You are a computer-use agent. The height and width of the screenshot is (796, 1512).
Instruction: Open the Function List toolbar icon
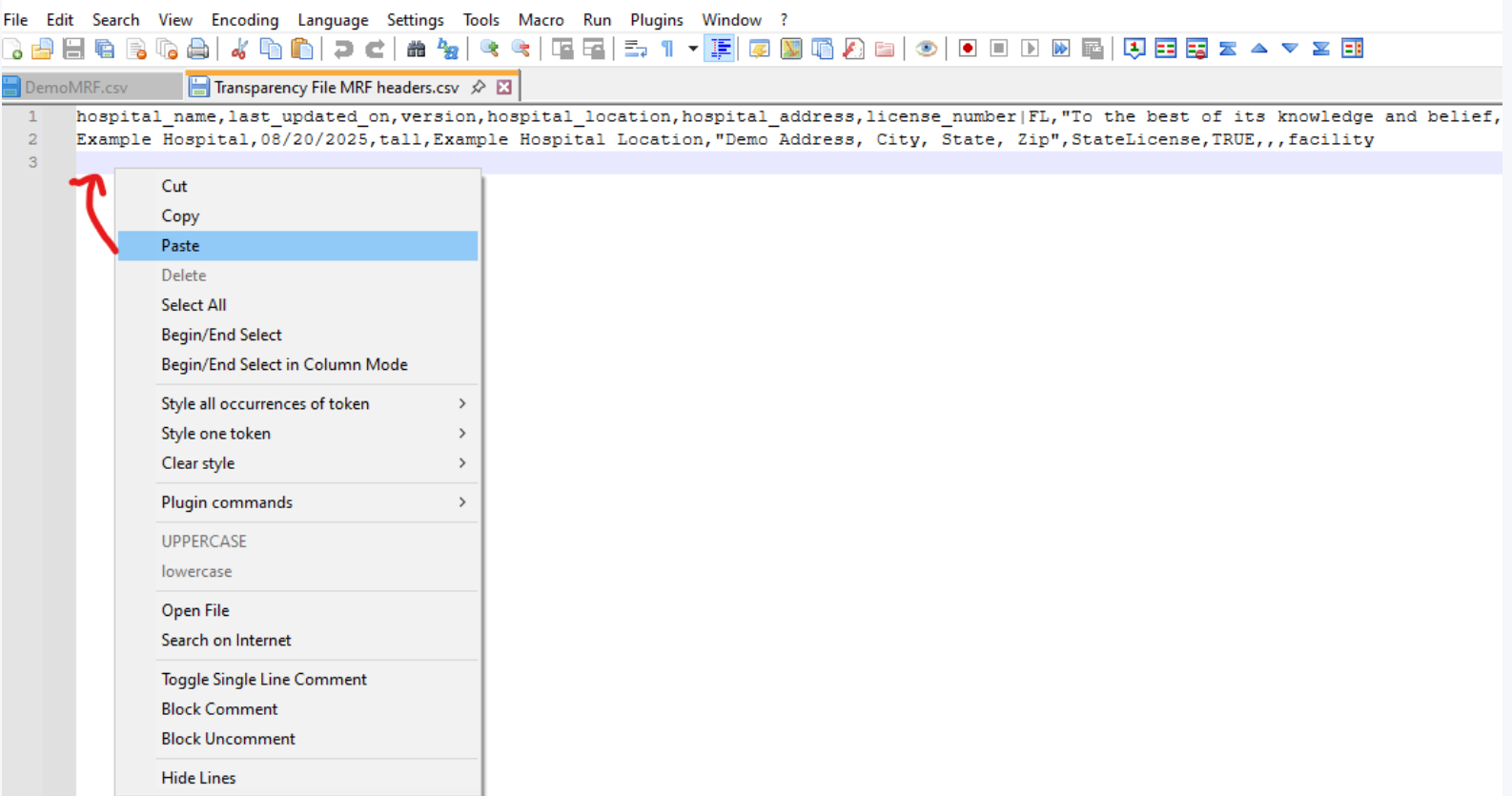[853, 49]
